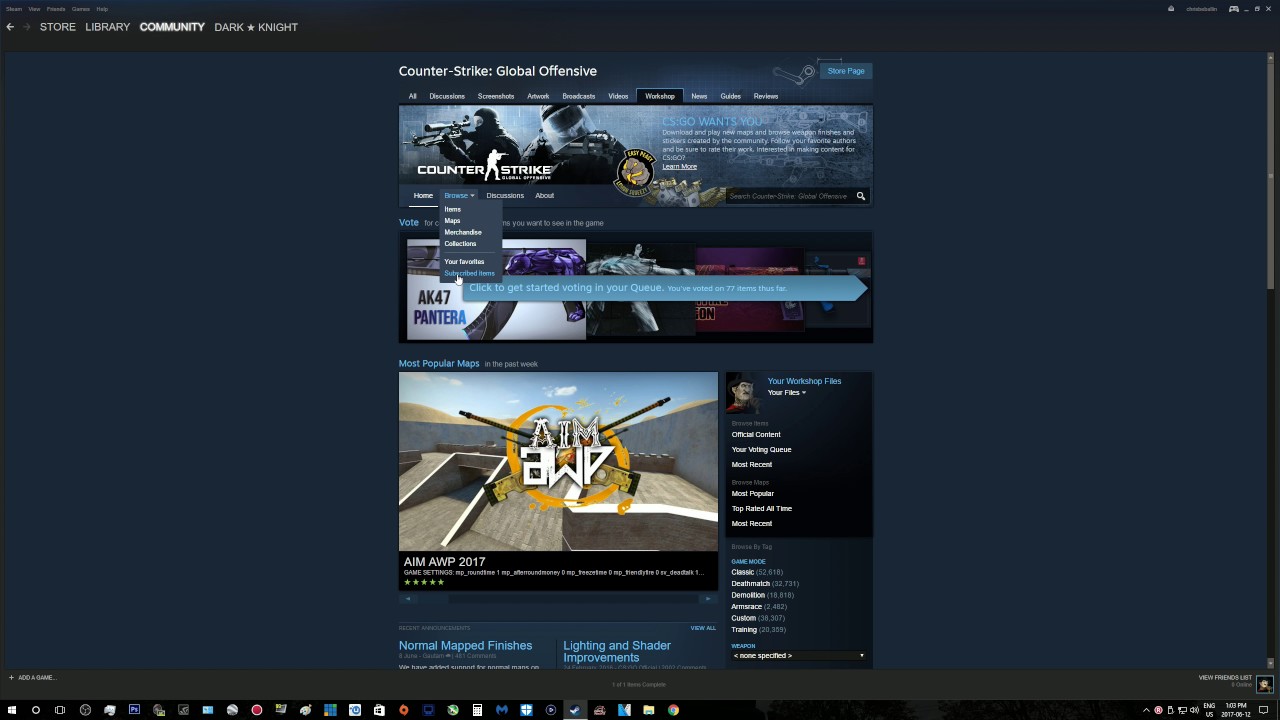
Task: Click the user avatar beside Your Workshop Files
Action: point(743,392)
